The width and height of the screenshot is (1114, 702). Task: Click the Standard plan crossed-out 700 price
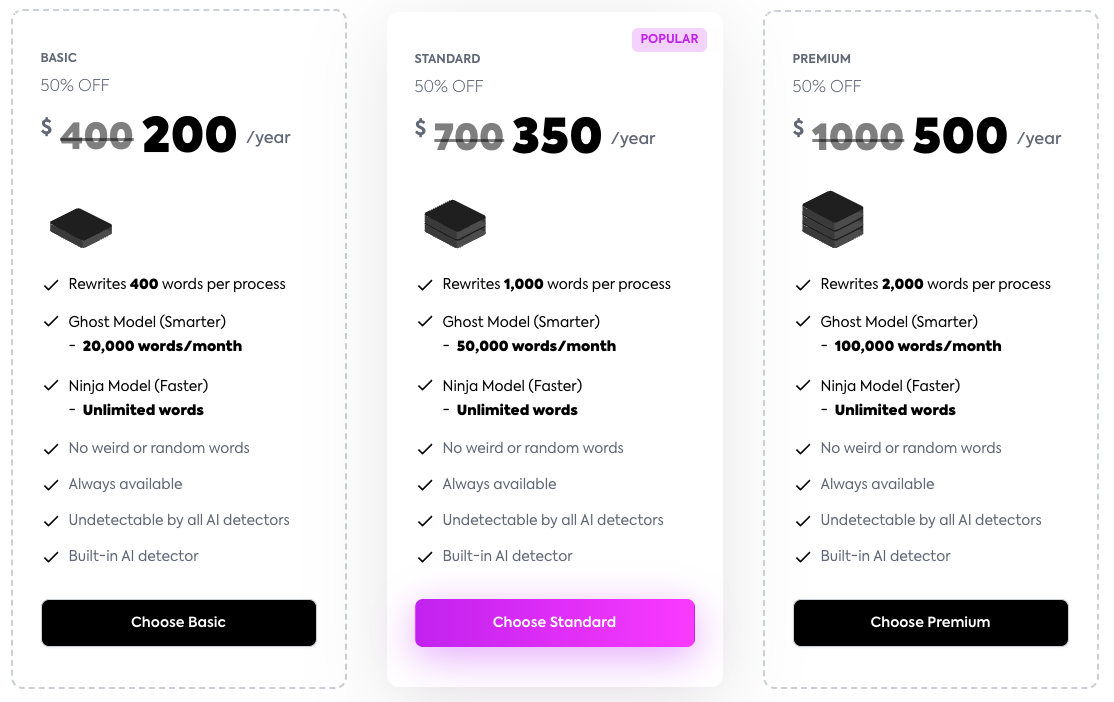[x=469, y=136]
